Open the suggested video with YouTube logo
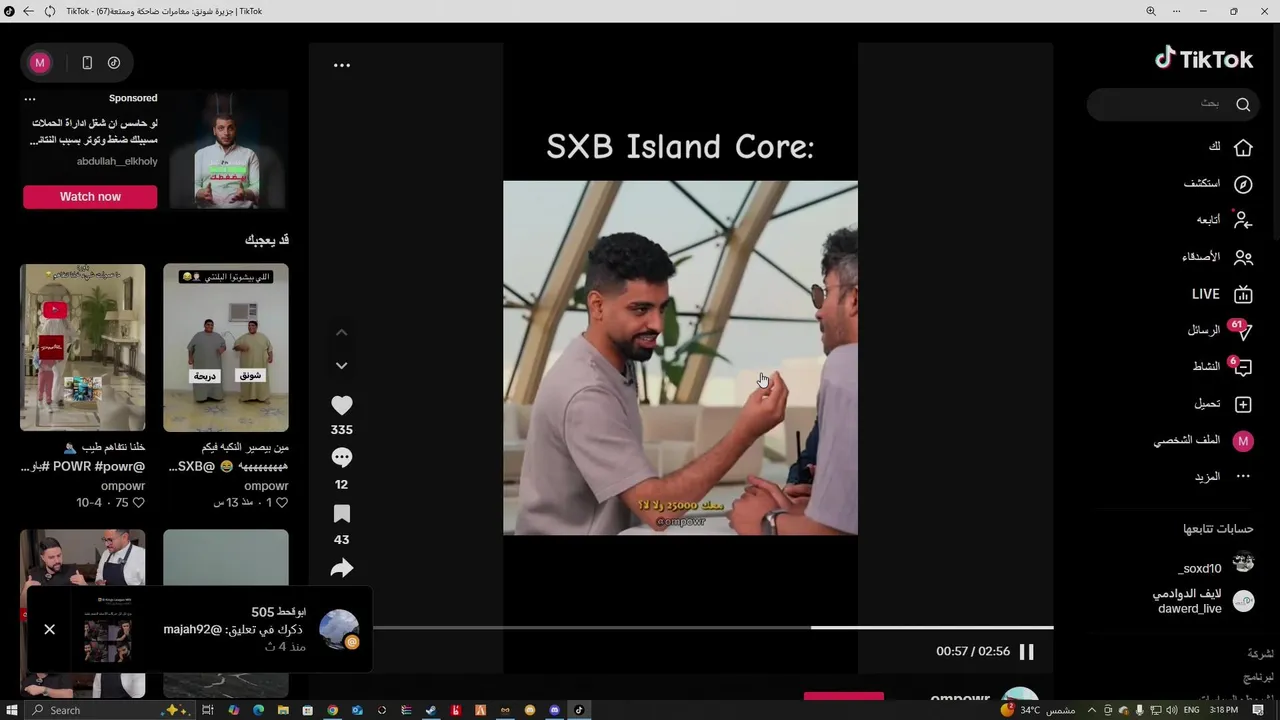Viewport: 1280px width, 720px height. click(83, 348)
